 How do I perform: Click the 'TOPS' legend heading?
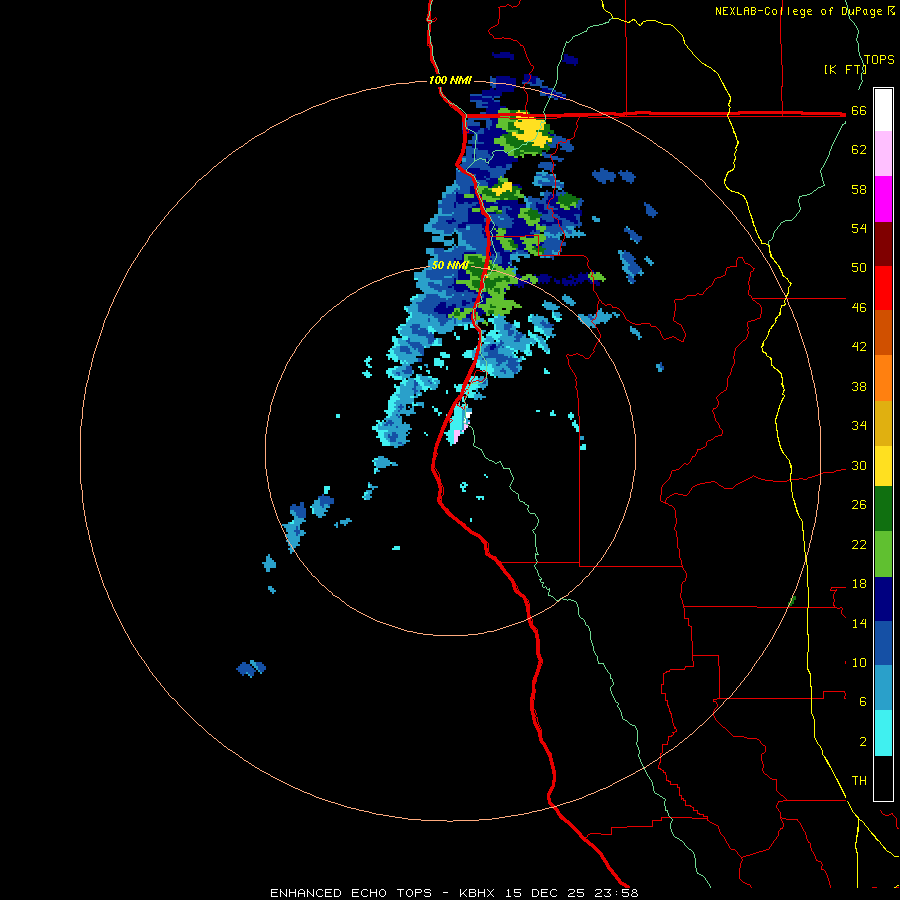tap(879, 59)
